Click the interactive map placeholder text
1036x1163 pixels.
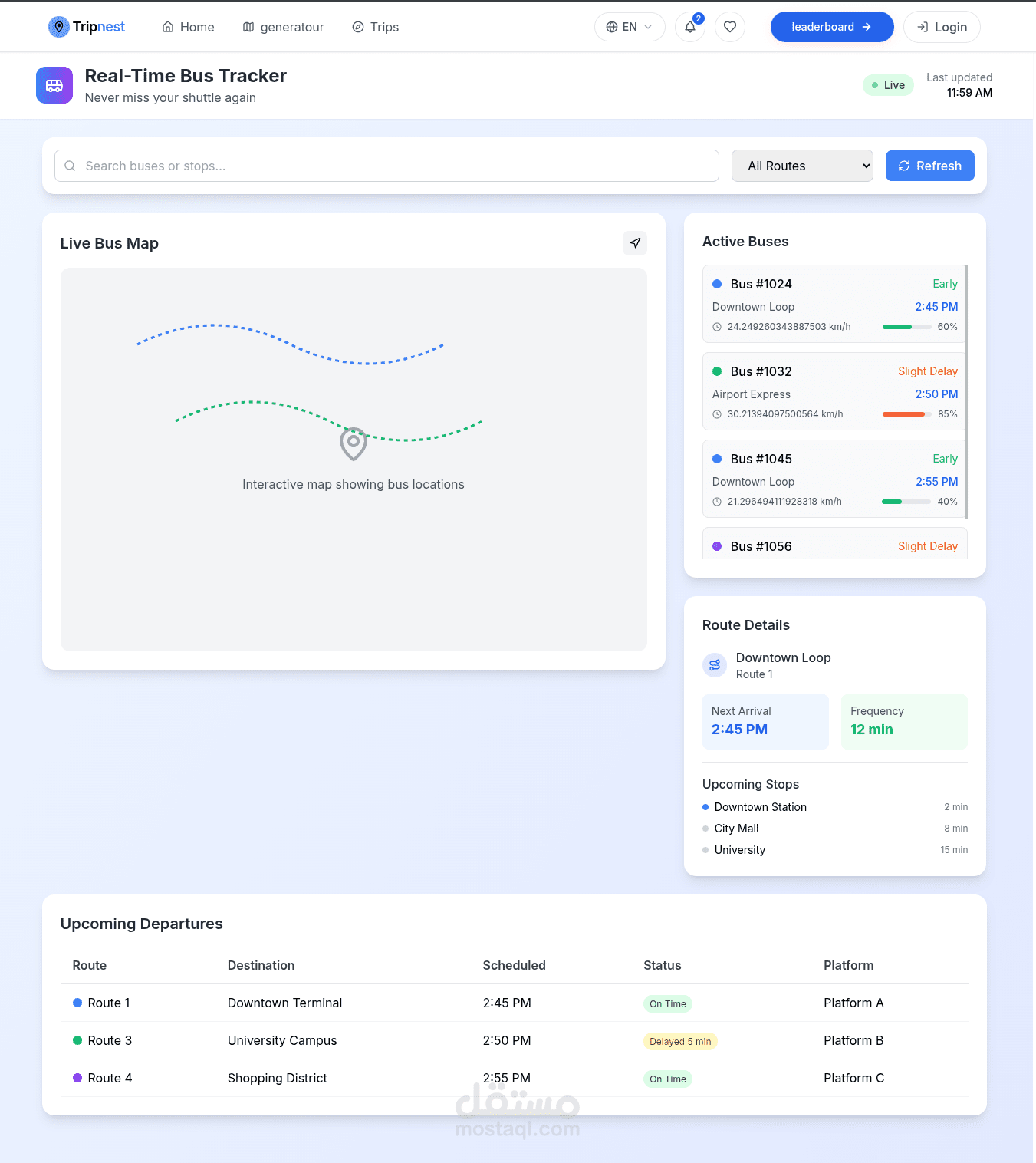point(354,484)
